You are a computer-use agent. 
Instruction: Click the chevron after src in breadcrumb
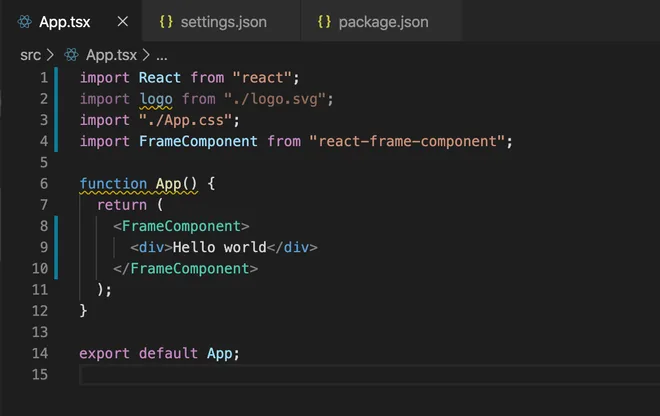50,55
